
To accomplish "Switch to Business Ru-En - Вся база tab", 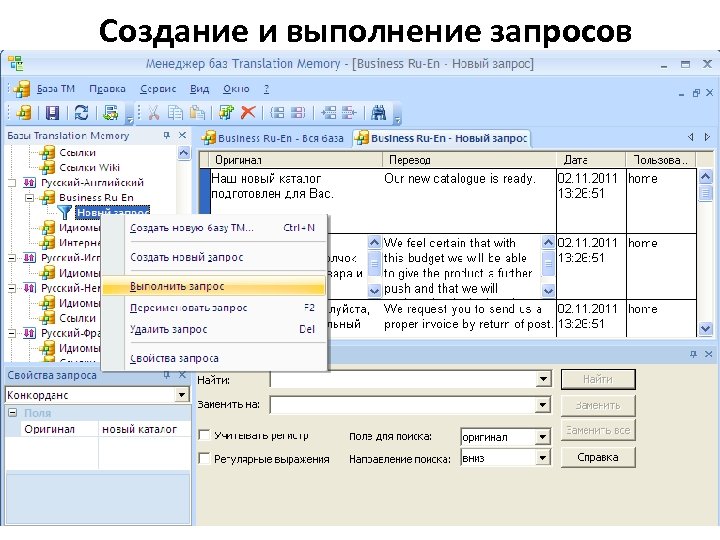I will (x=274, y=138).
